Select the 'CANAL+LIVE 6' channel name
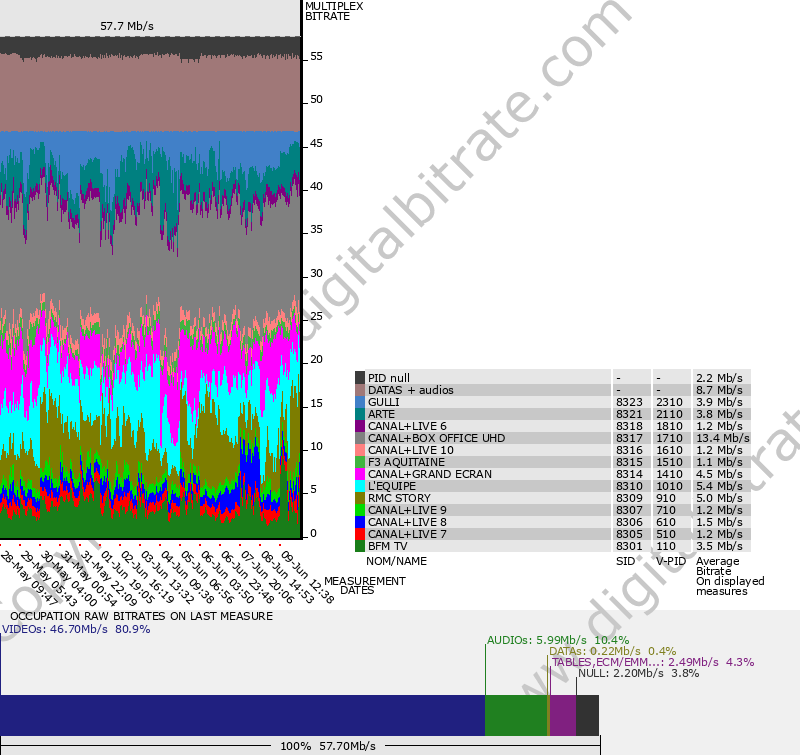The image size is (800, 755). [x=407, y=426]
